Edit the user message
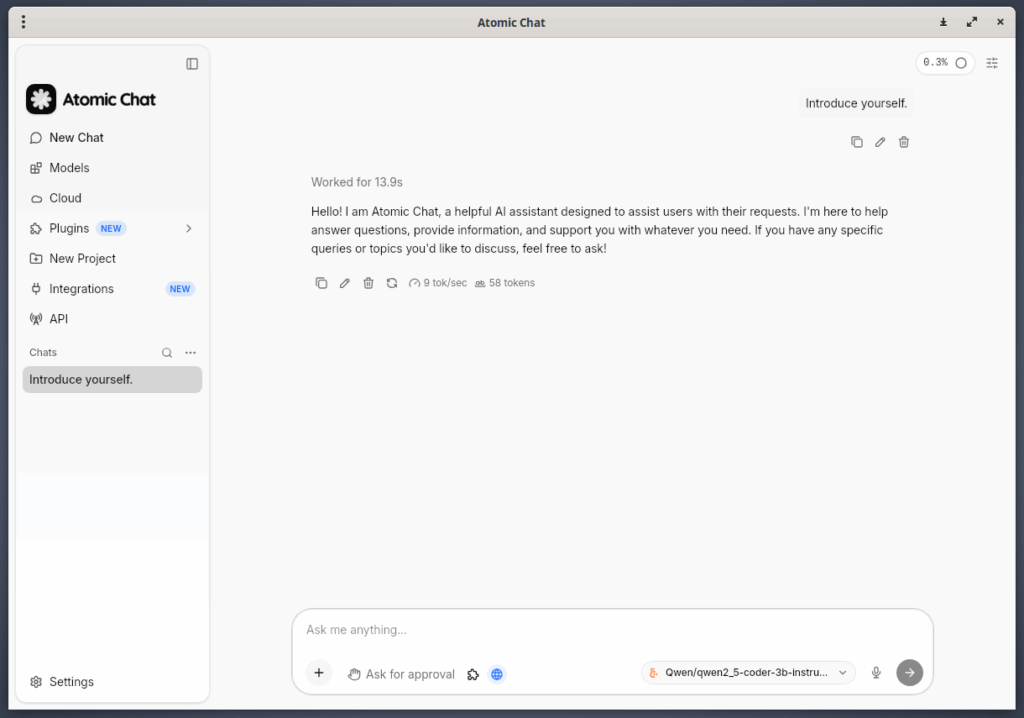 (880, 142)
